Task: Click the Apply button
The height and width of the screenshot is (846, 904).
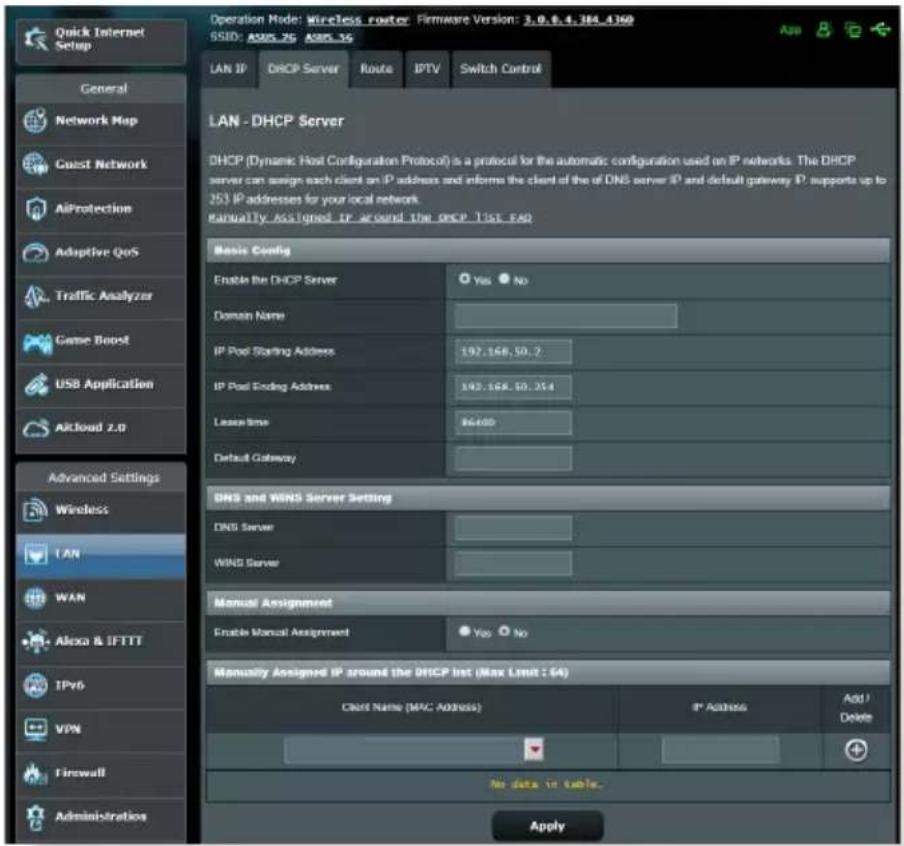Action: click(x=547, y=826)
